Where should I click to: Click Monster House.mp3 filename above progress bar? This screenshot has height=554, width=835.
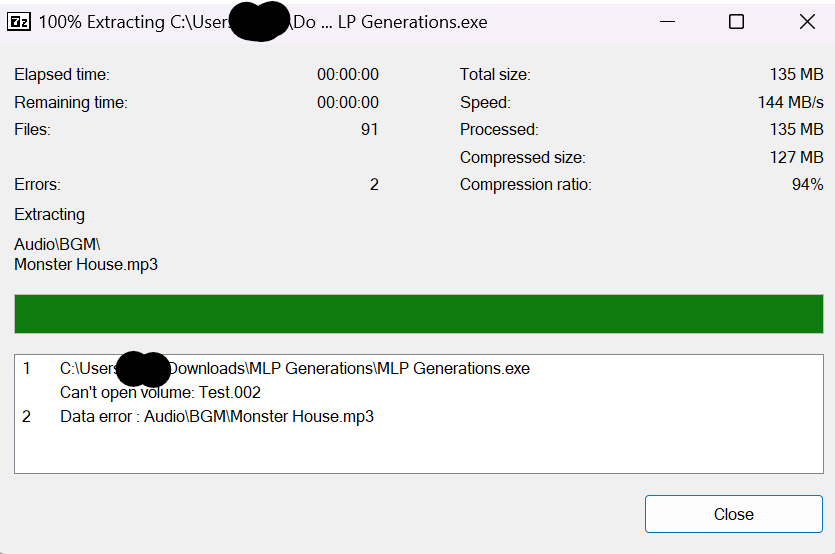[86, 264]
